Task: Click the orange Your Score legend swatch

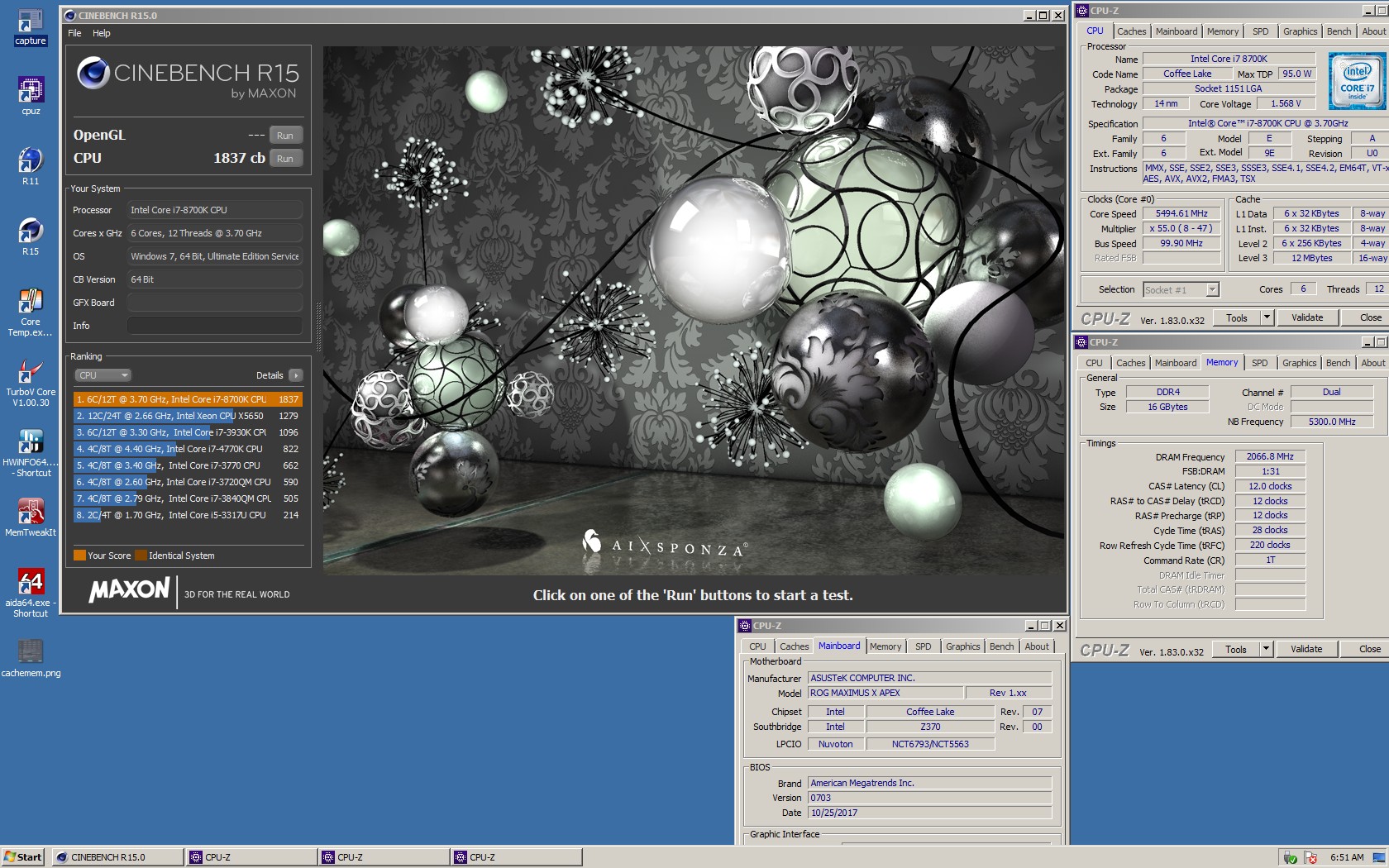Action: pos(79,556)
